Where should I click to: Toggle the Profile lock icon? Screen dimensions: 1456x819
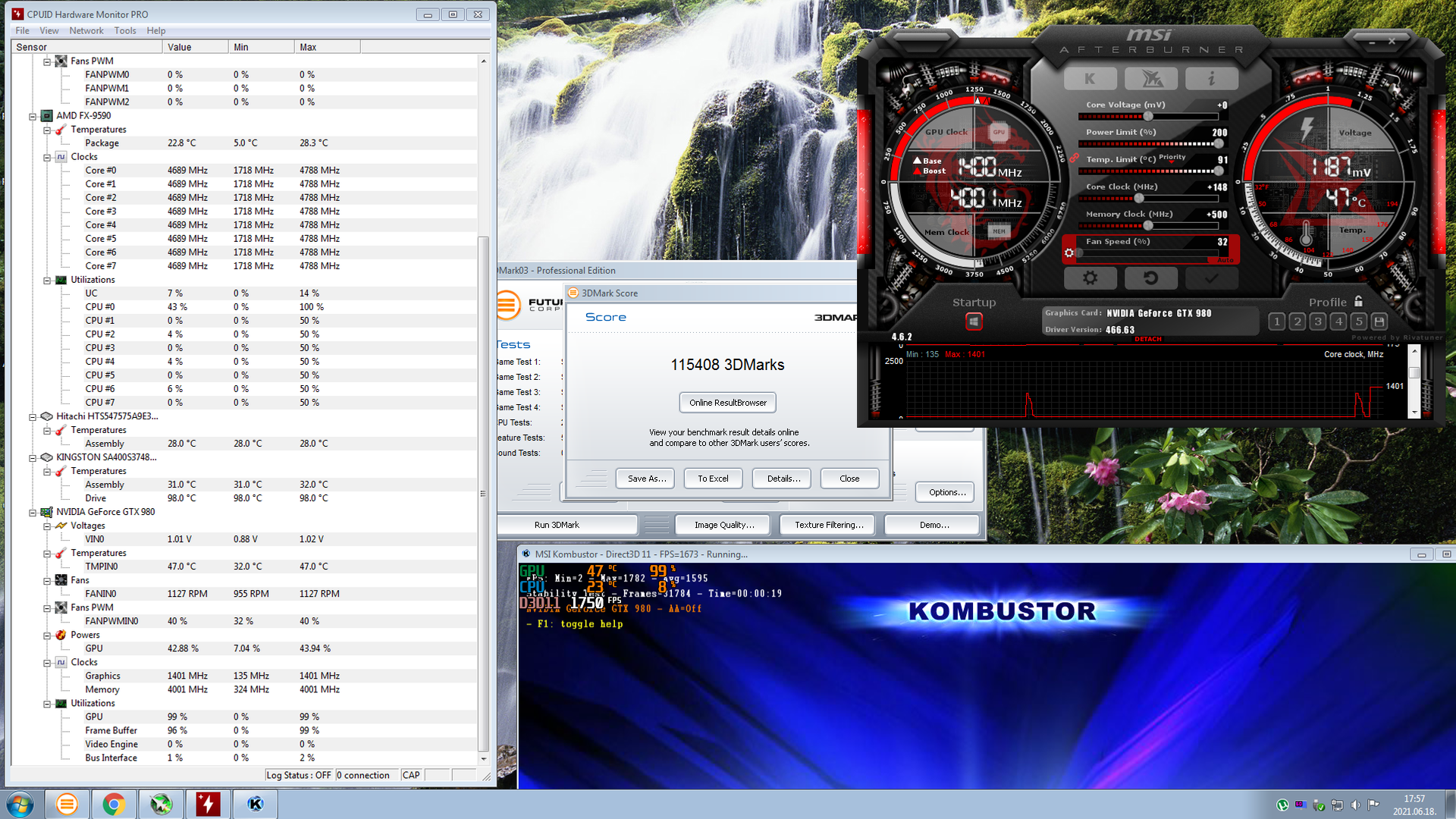1358,301
